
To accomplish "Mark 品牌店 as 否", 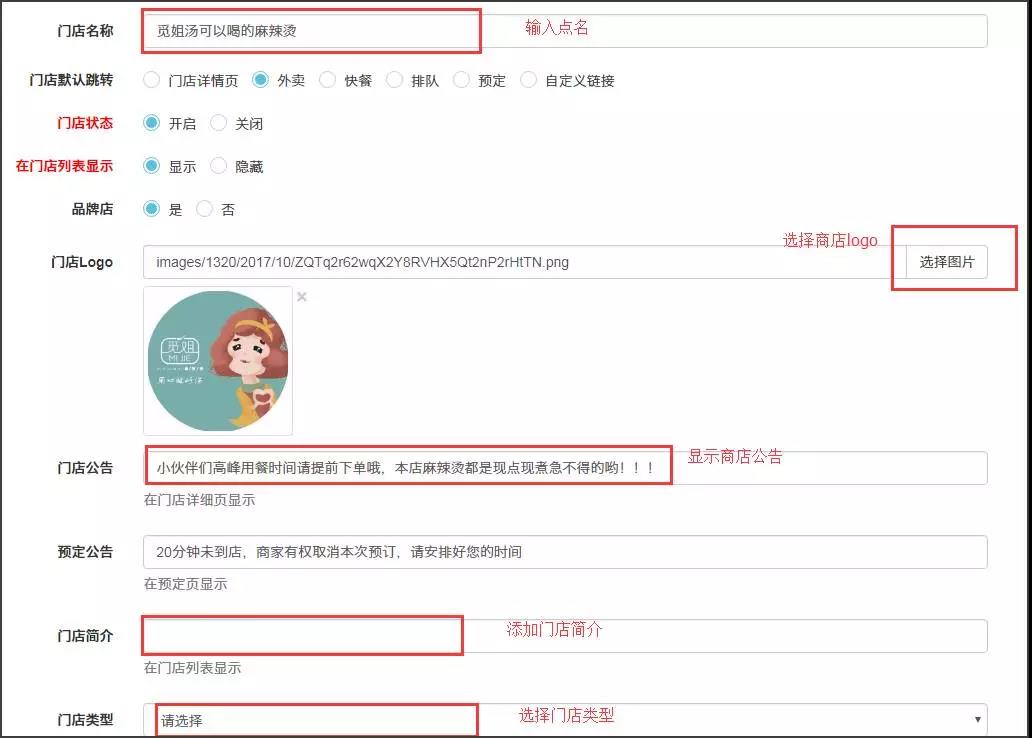I will (205, 209).
